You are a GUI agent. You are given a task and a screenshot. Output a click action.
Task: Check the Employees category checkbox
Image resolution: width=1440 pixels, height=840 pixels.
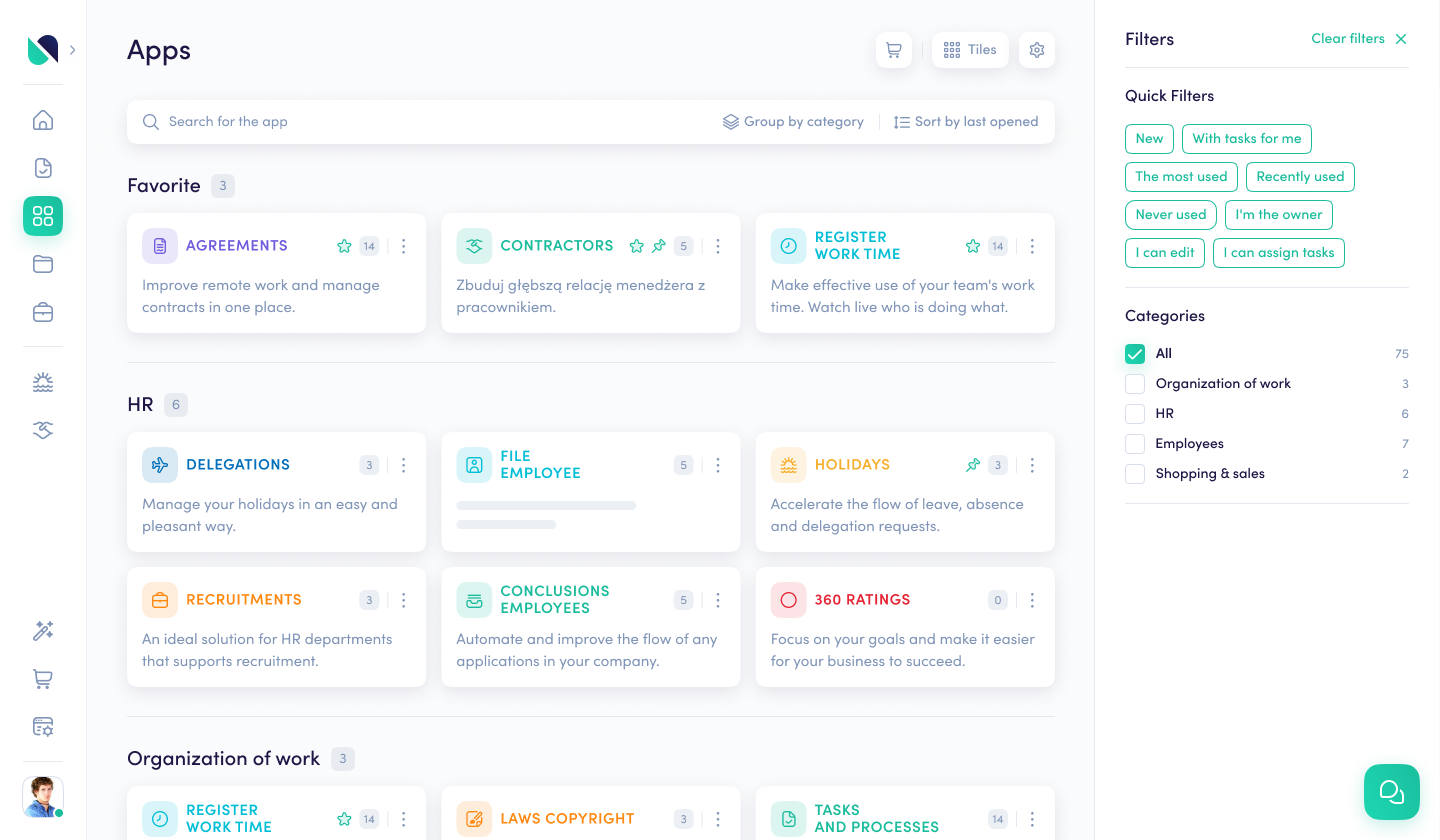click(1135, 444)
